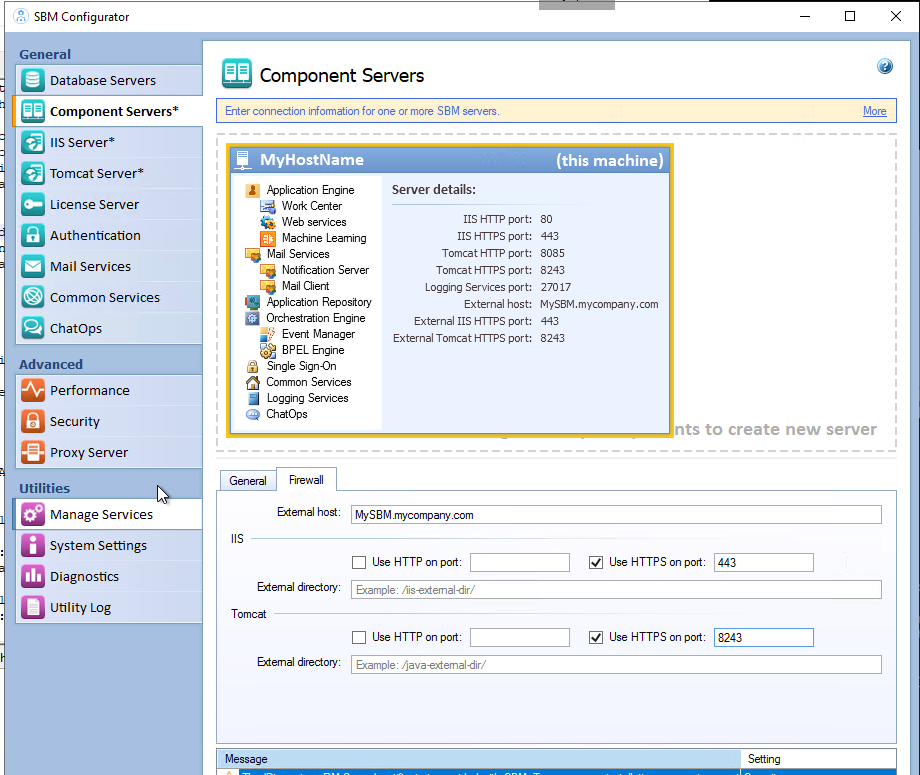Image resolution: width=920 pixels, height=775 pixels.
Task: Disable Use HTTPS on port for Tomcat
Action: (596, 637)
